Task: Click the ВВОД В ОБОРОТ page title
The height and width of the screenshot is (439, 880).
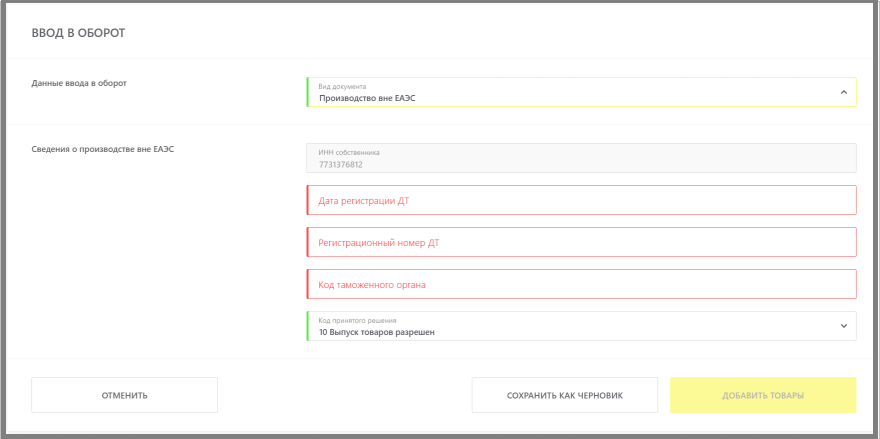Action: coord(79,34)
